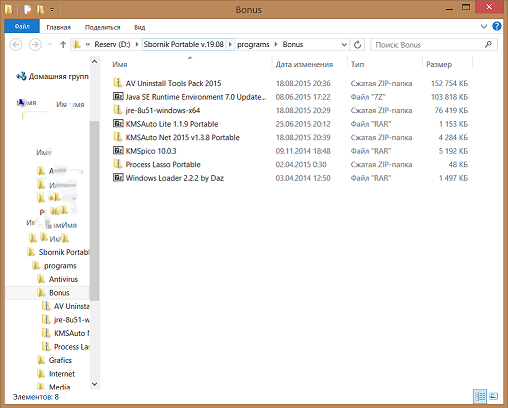Select Bonus folder in tree
The image size is (508, 408).
59,293
